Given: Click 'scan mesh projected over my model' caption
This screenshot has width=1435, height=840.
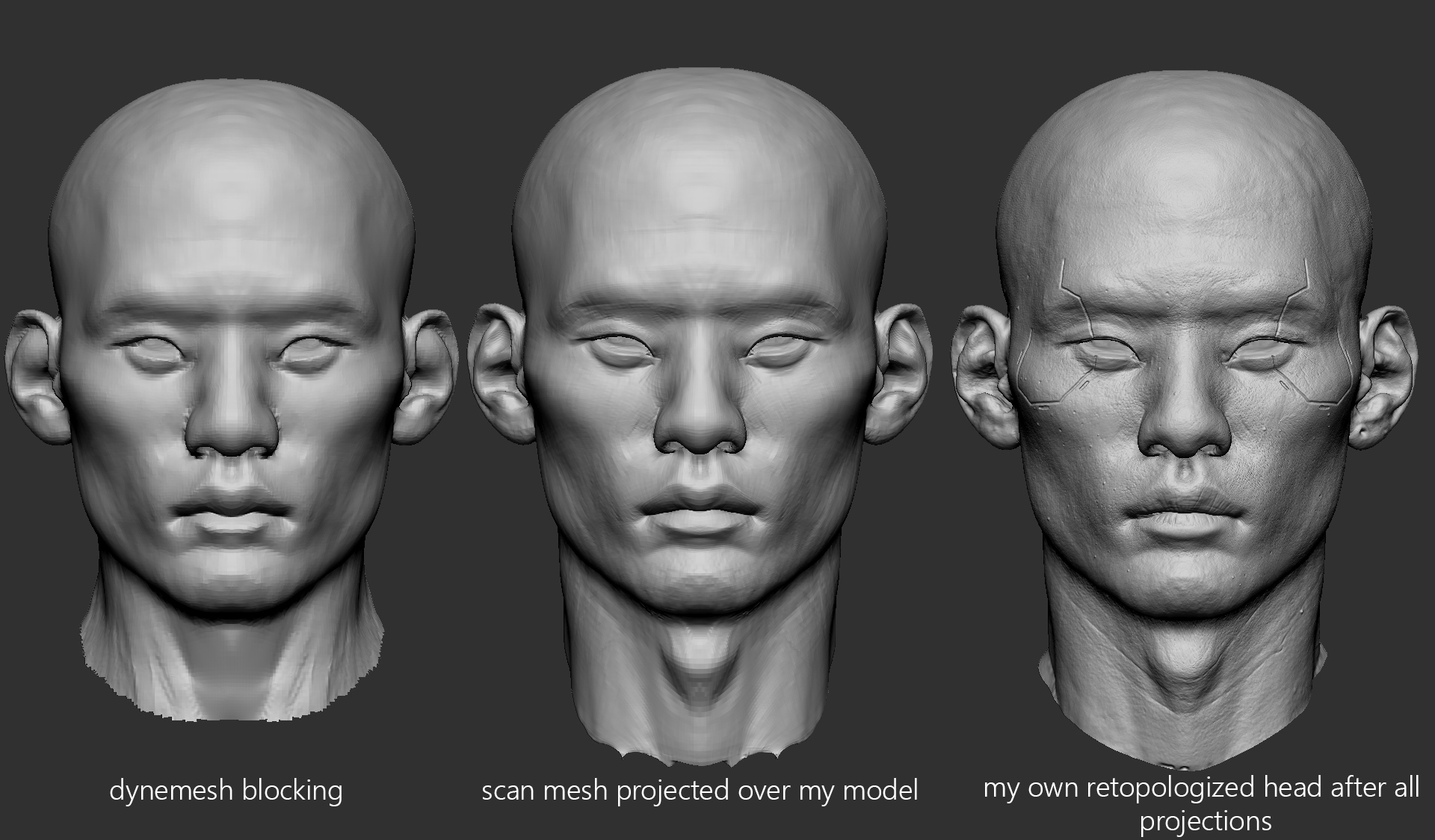Looking at the screenshot, I should (700, 790).
